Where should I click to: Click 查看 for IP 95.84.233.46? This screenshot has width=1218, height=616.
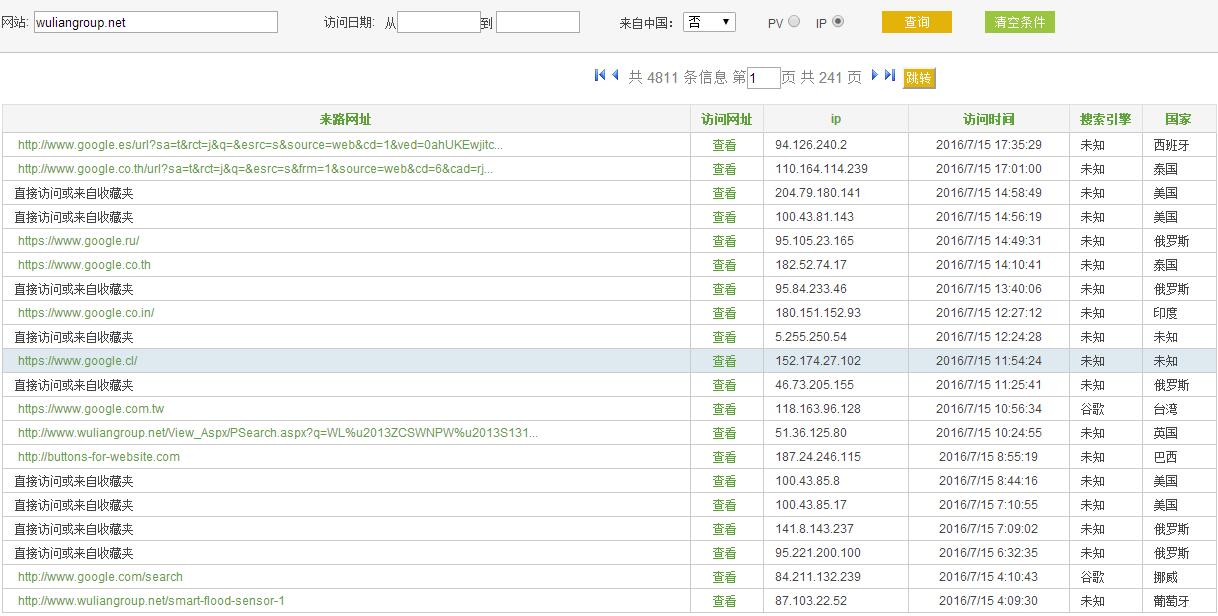[x=724, y=289]
